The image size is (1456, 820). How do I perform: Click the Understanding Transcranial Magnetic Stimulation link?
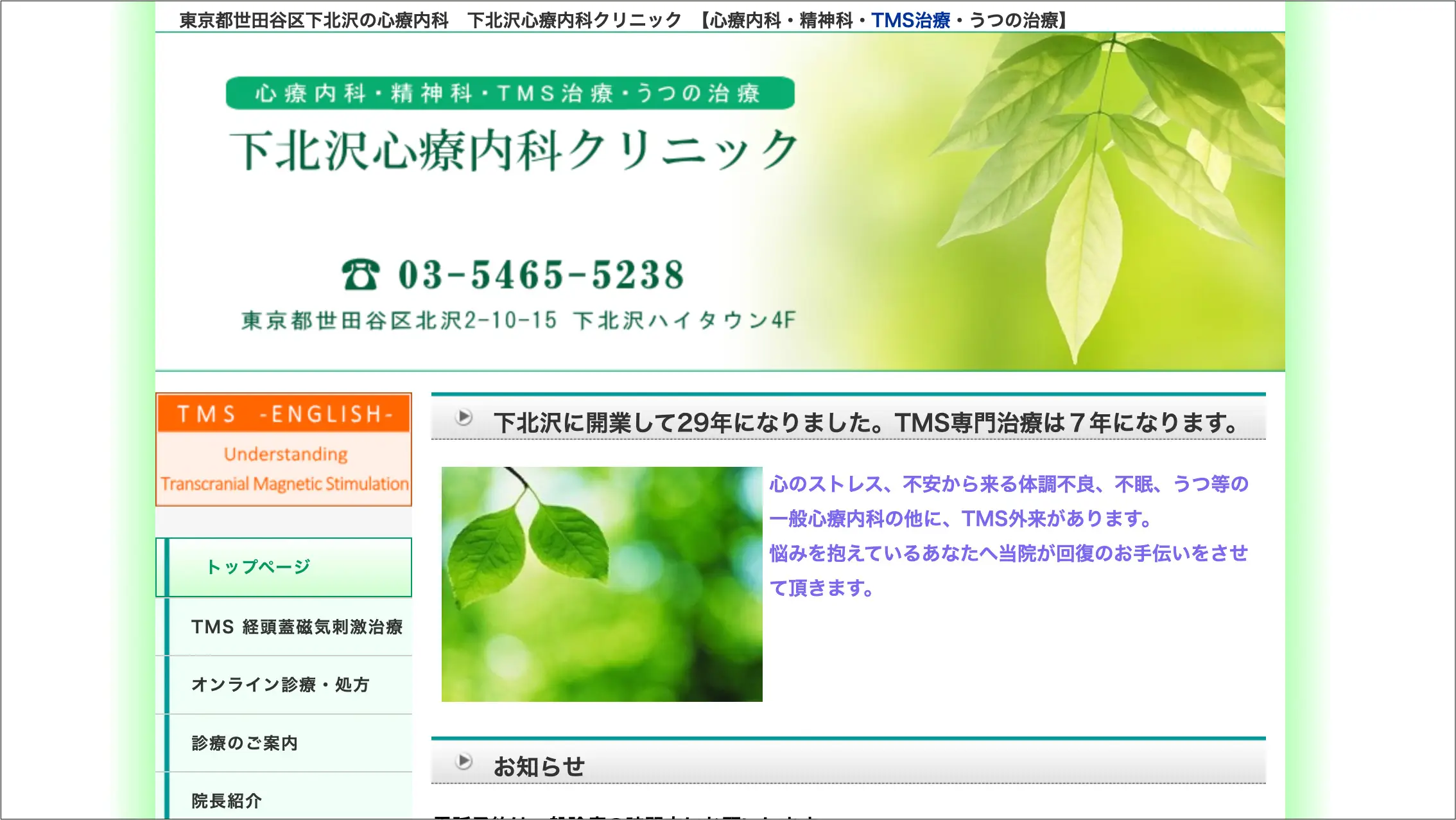coord(283,469)
